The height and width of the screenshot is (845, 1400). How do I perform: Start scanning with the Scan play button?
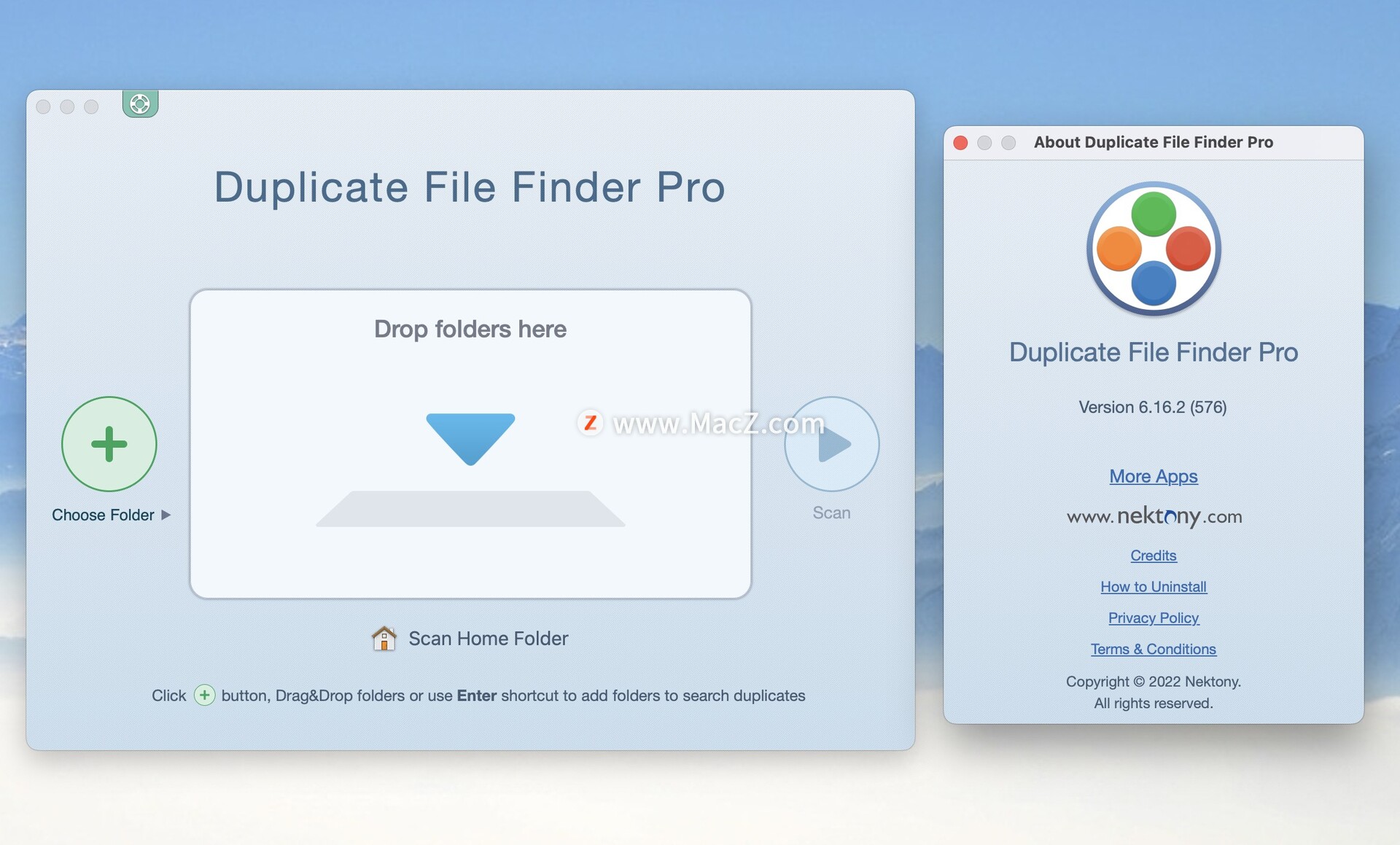pyautogui.click(x=832, y=443)
